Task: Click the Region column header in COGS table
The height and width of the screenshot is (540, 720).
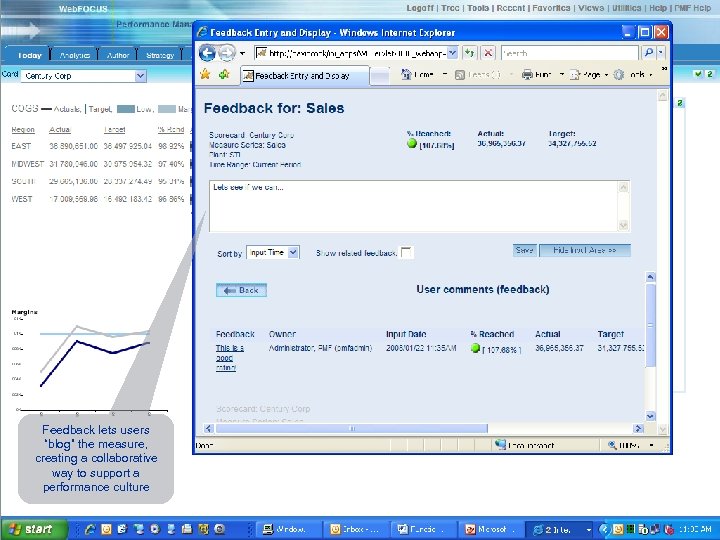Action: click(23, 130)
